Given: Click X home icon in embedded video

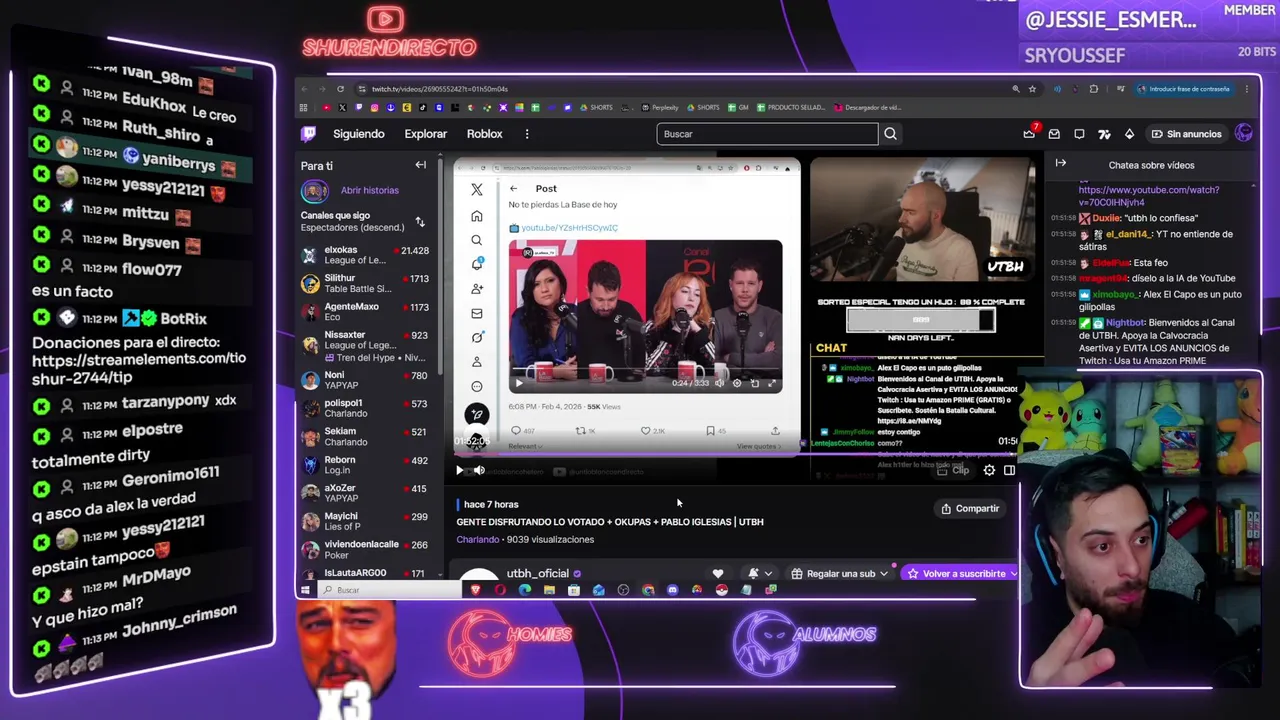Looking at the screenshot, I should pyautogui.click(x=477, y=216).
